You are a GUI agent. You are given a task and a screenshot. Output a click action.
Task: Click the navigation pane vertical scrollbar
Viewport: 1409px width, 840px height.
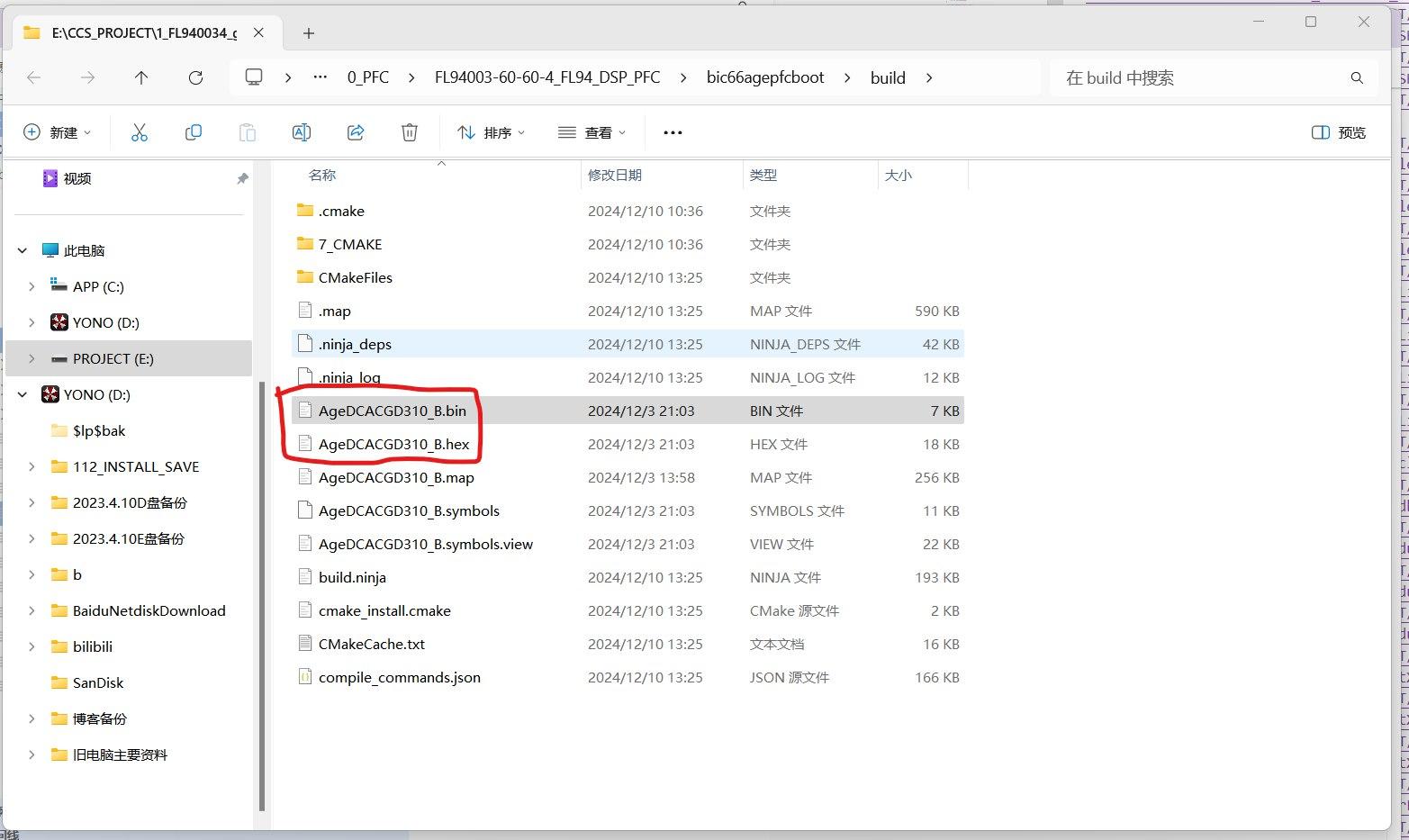coord(261,594)
